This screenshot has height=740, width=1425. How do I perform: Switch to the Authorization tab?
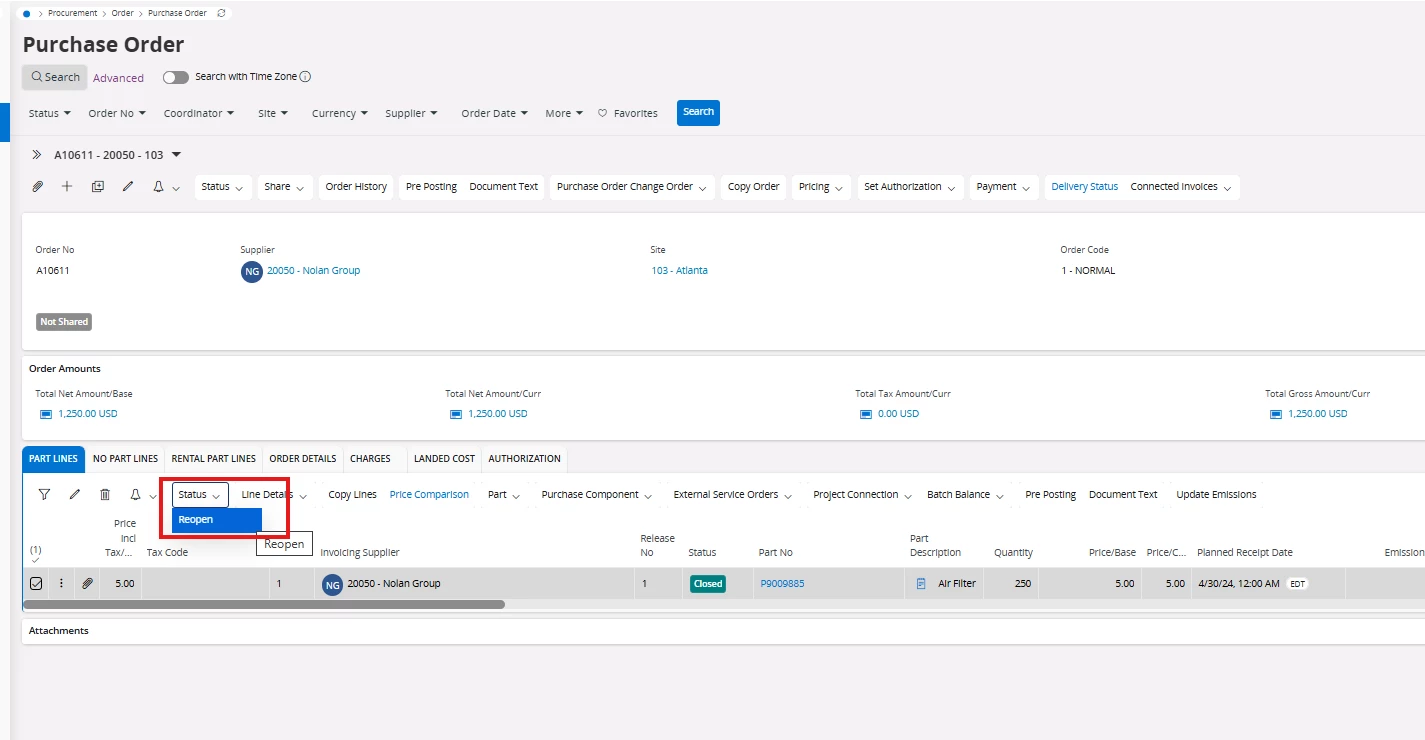(x=524, y=459)
